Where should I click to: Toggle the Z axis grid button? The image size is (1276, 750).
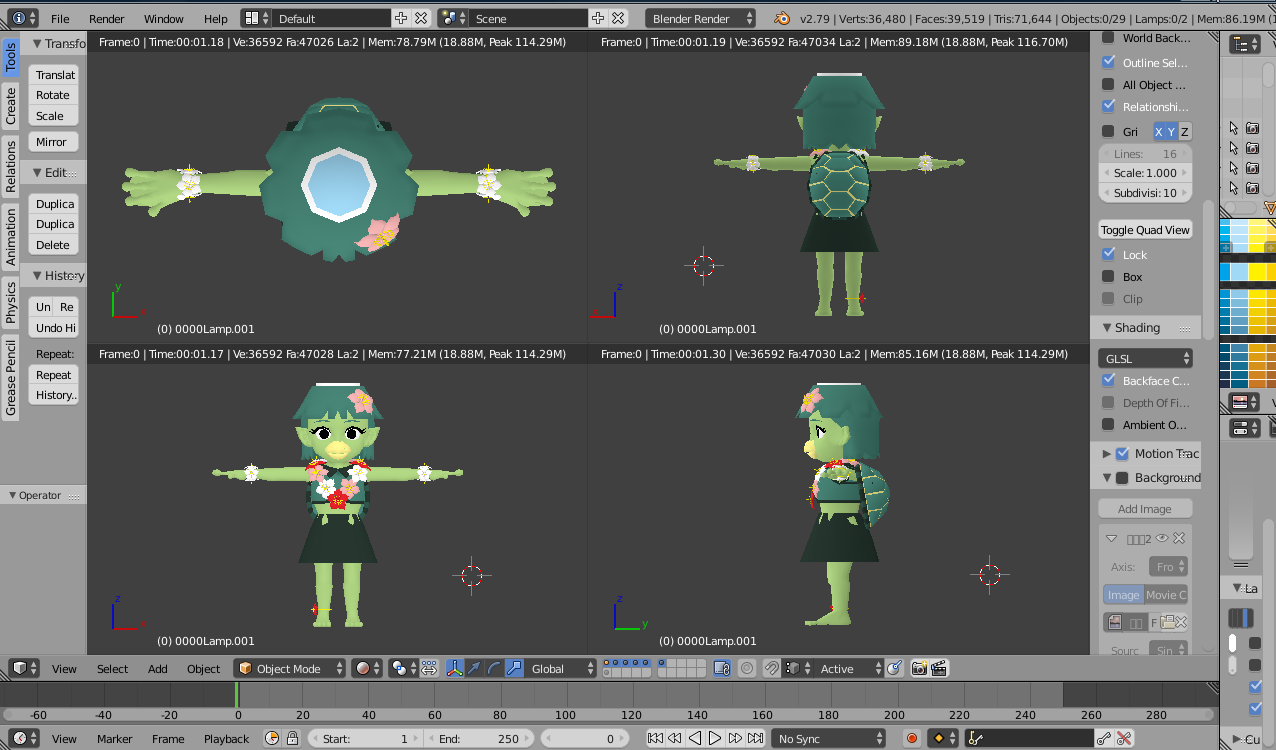pos(1185,131)
